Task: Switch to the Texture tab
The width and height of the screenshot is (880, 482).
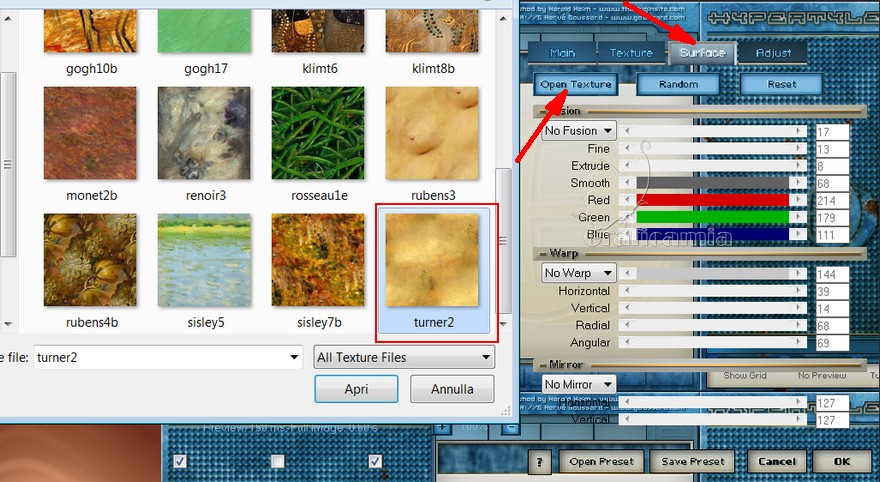Action: pyautogui.click(x=631, y=53)
